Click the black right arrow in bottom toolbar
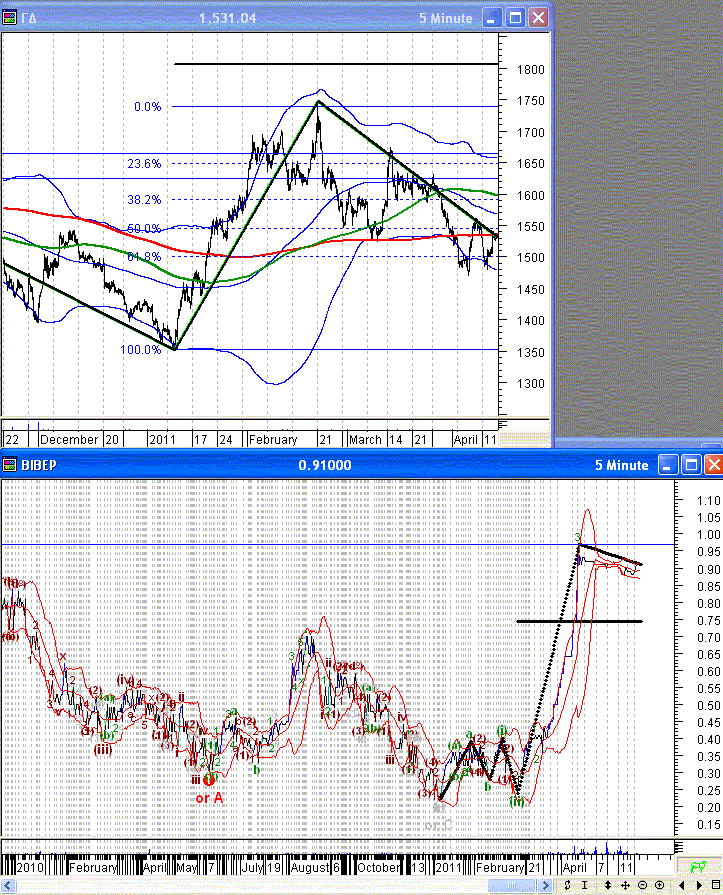Screen dimensions: 723x895 (x=699, y=885)
